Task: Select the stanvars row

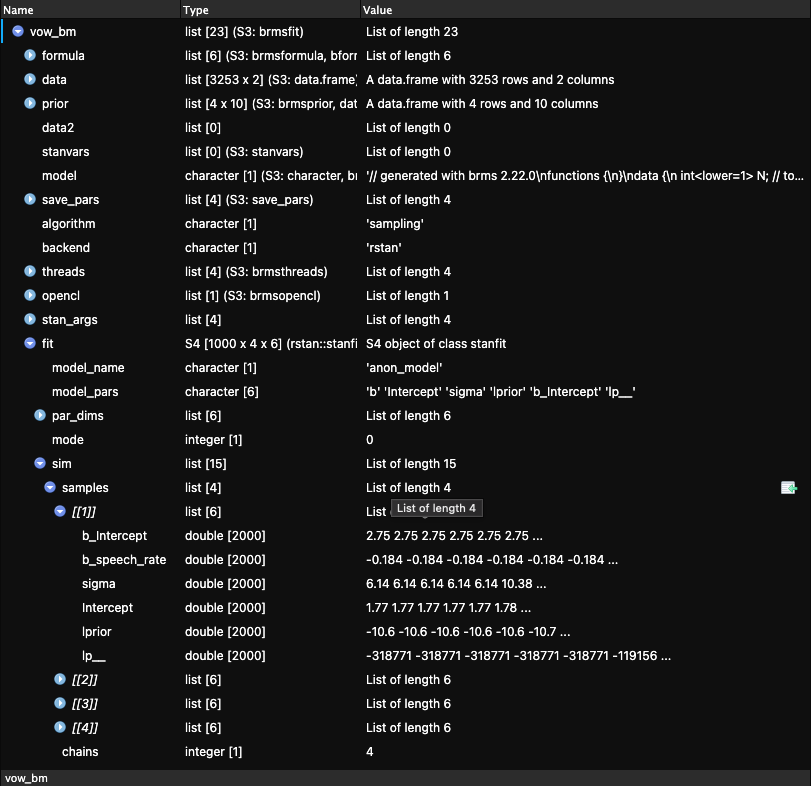Action: click(x=406, y=152)
